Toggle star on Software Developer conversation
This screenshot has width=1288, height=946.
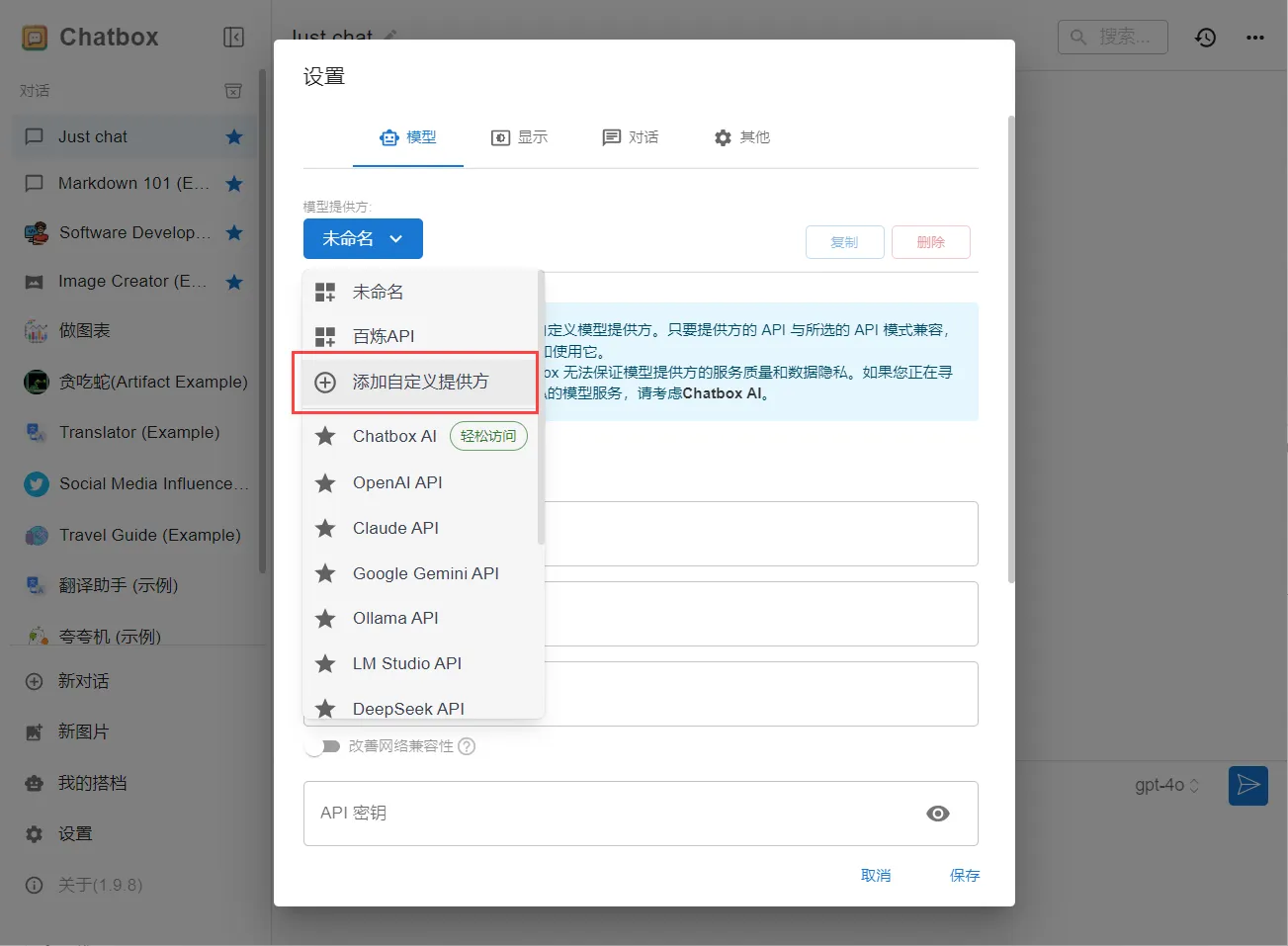(234, 233)
